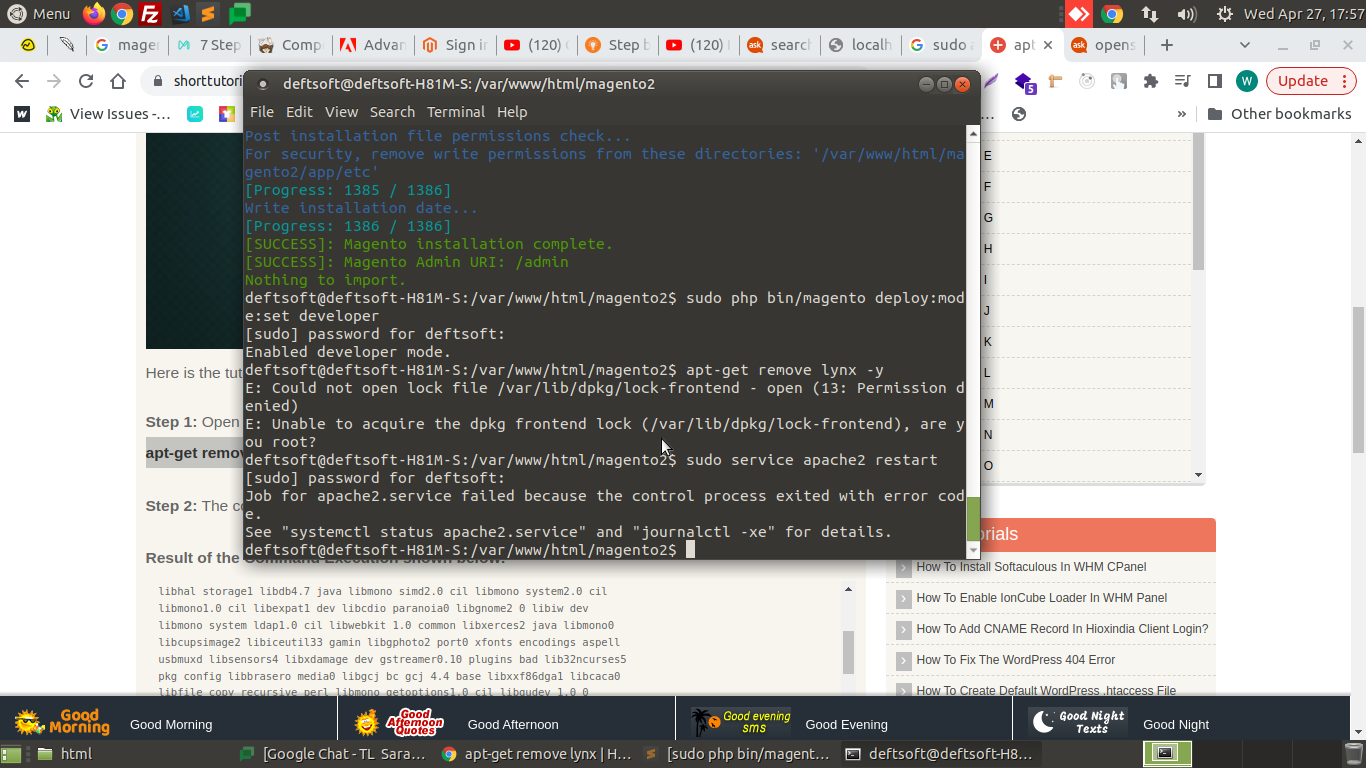Image resolution: width=1366 pixels, height=768 pixels.
Task: Click the volume icon in system tray
Action: (1187, 14)
